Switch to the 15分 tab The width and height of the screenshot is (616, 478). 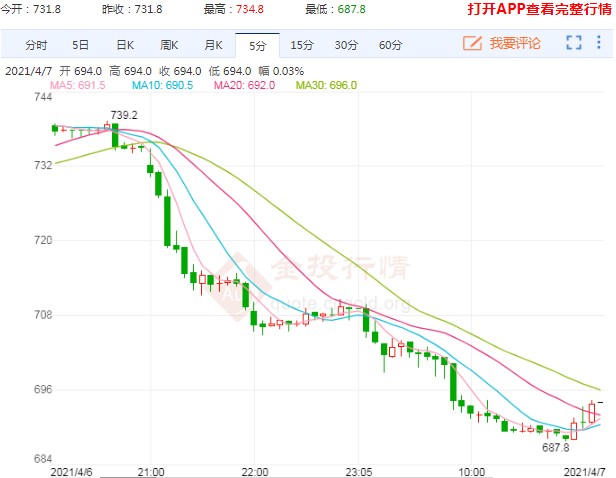(x=302, y=45)
